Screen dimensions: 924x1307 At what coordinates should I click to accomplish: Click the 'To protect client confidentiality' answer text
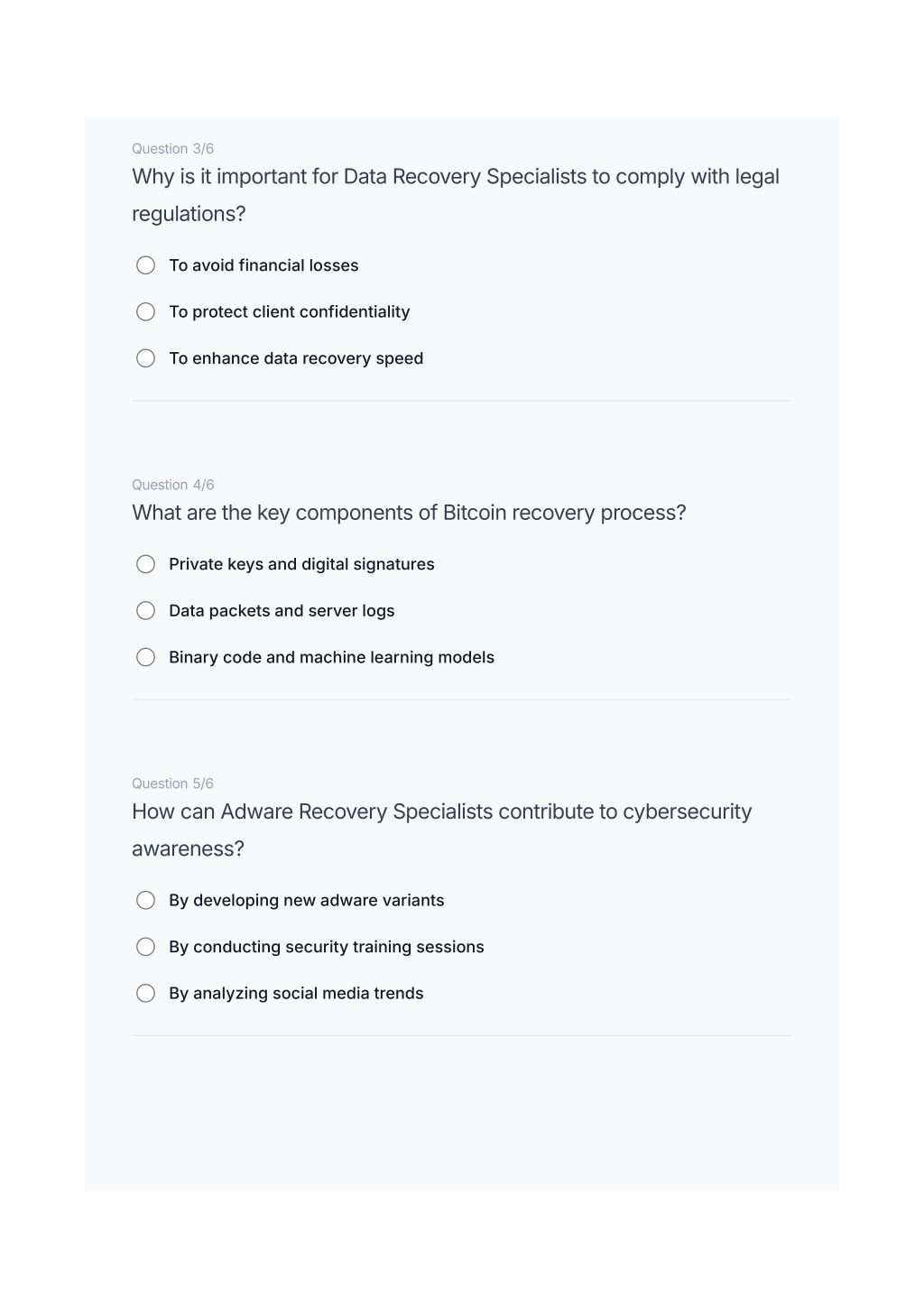[x=289, y=311]
